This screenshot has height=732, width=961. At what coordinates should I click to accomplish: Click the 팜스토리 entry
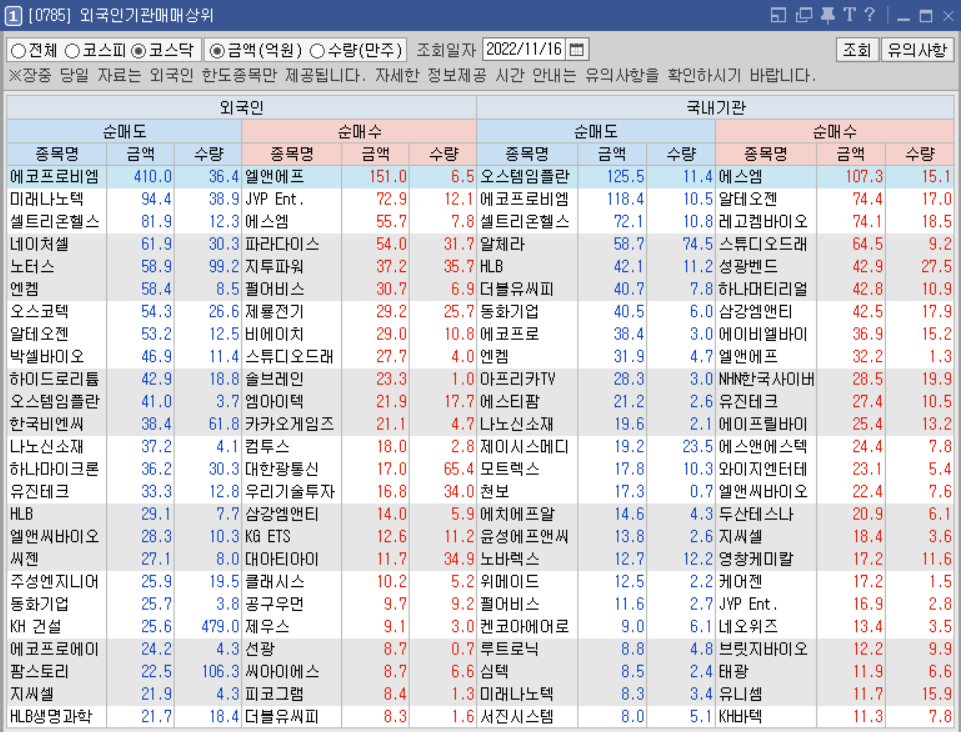(39, 671)
